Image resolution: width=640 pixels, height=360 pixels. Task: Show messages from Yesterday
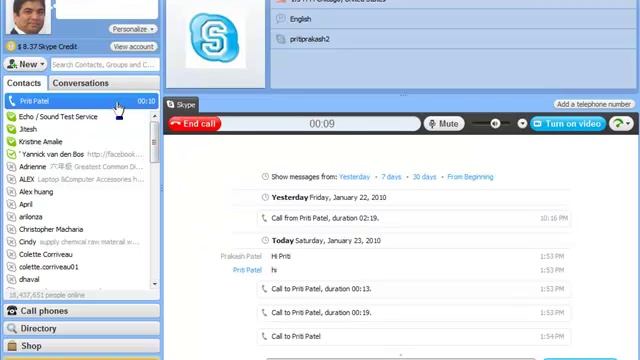tap(354, 177)
